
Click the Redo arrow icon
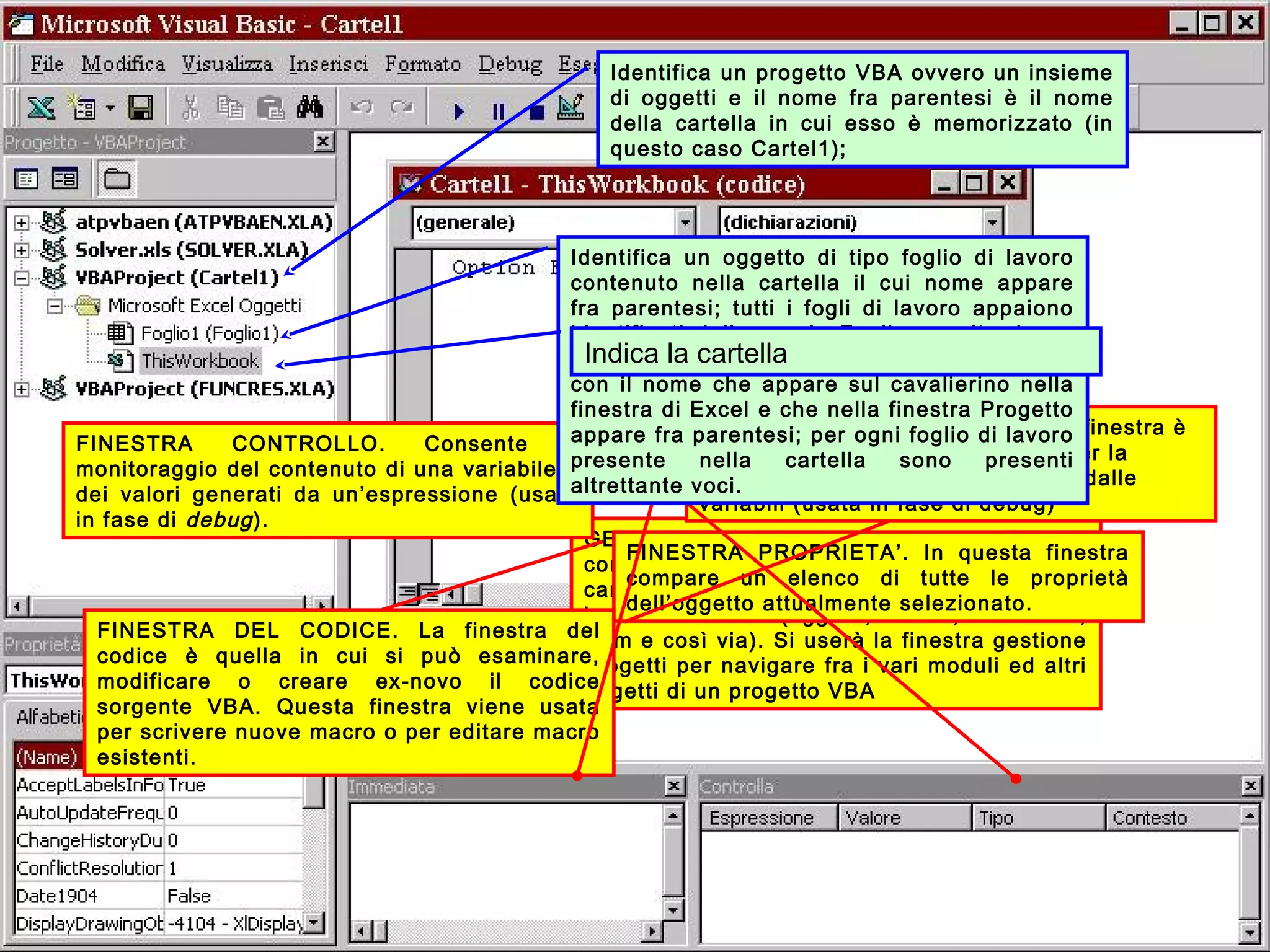402,108
